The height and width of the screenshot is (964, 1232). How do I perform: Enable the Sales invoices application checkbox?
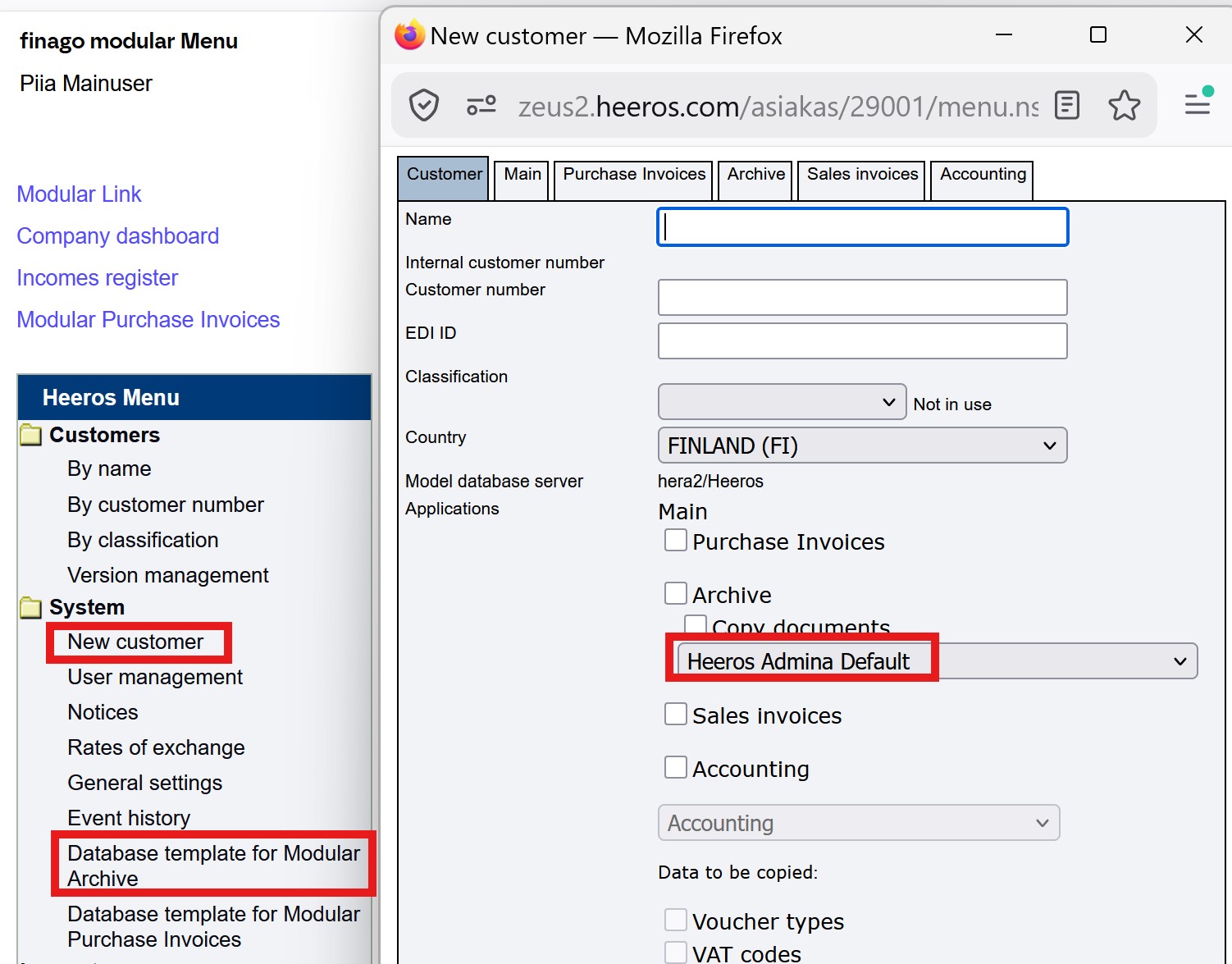676,714
